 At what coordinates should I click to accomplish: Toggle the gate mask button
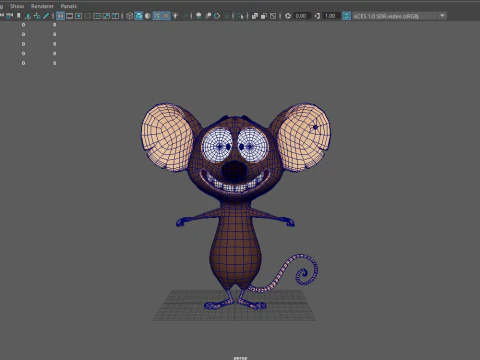(88, 16)
